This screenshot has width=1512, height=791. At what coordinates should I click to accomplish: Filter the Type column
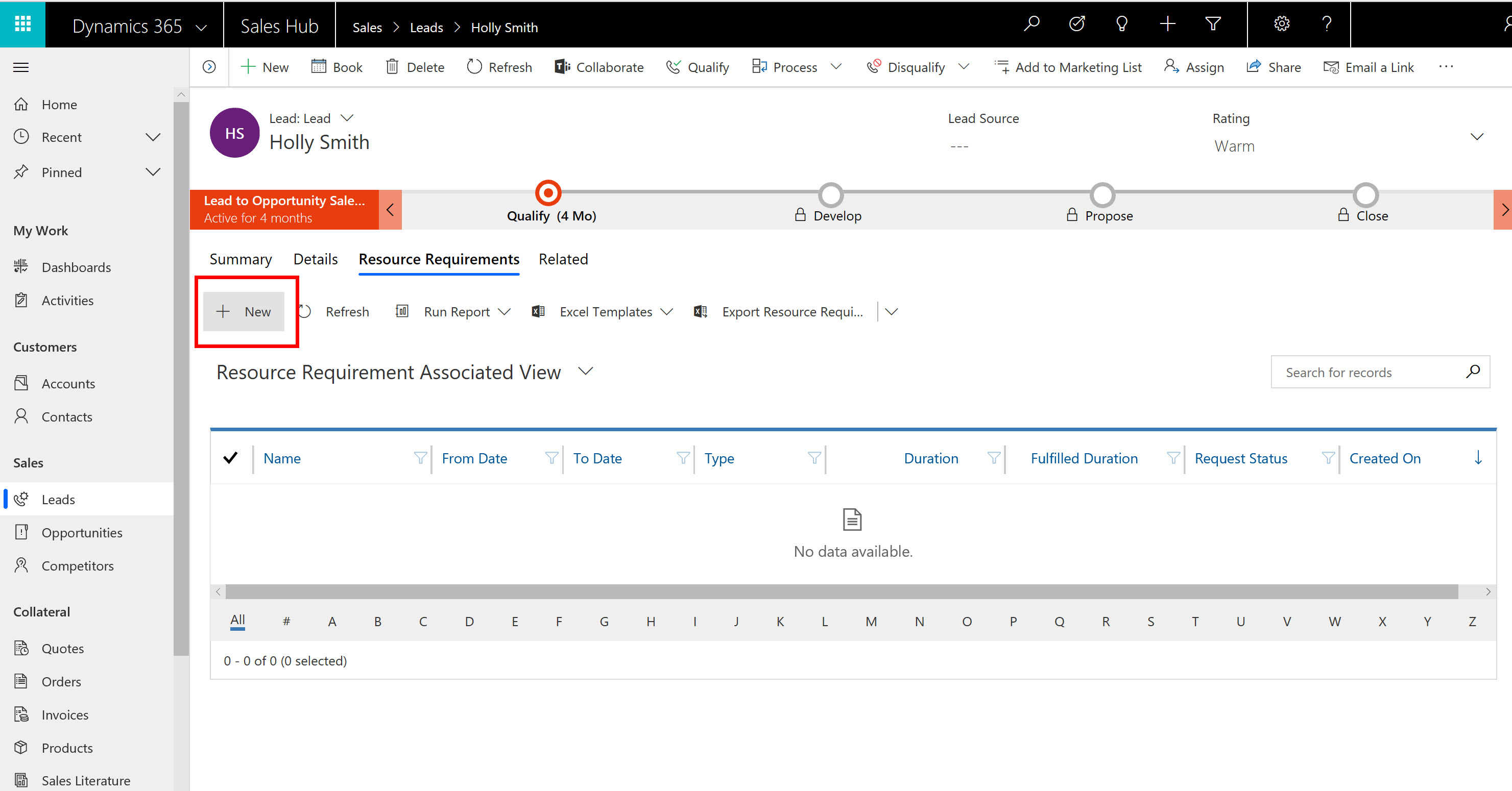pyautogui.click(x=814, y=458)
